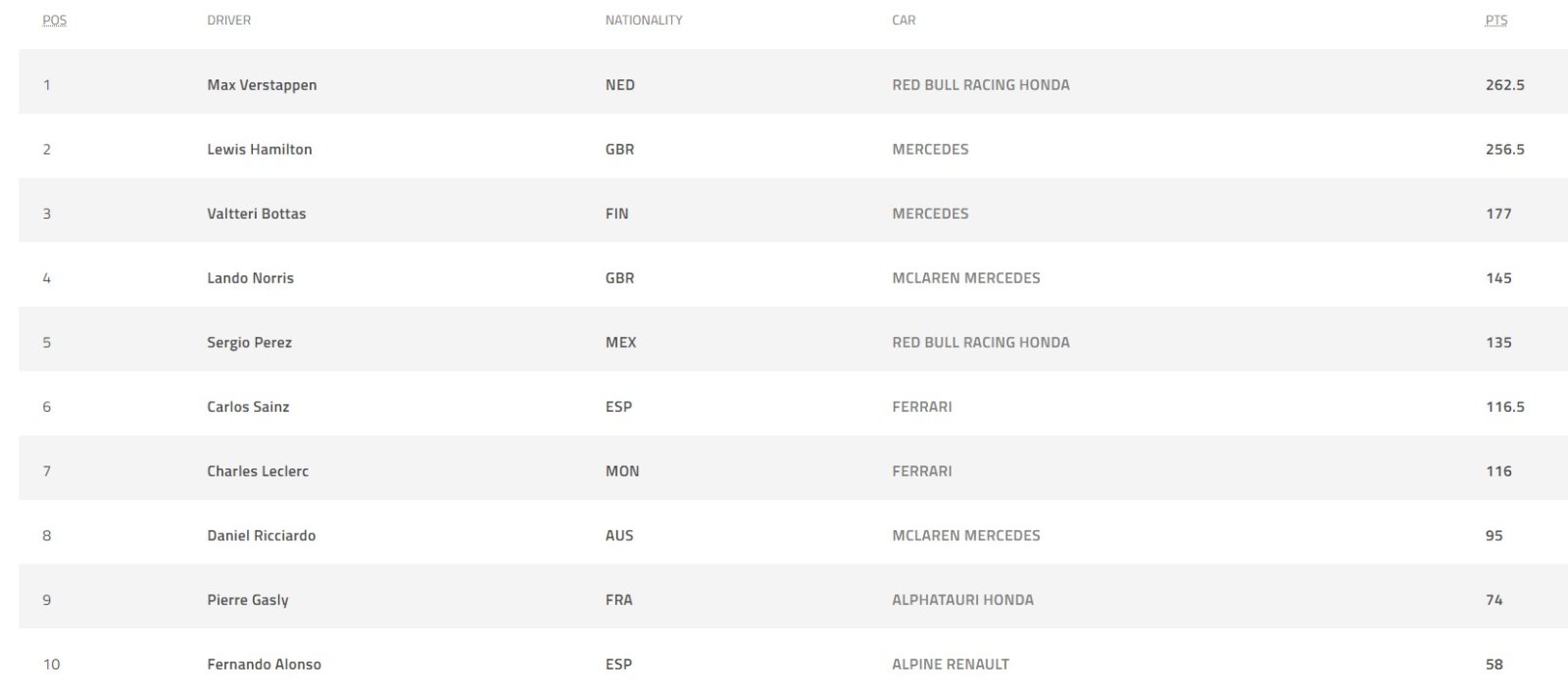Select Mercedes team in Hamilton row
Screen dimensions: 1568x692
click(930, 150)
